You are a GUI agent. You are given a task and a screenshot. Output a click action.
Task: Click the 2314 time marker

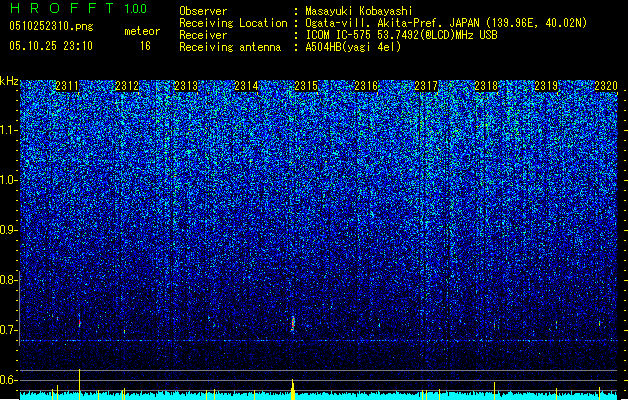(x=246, y=86)
